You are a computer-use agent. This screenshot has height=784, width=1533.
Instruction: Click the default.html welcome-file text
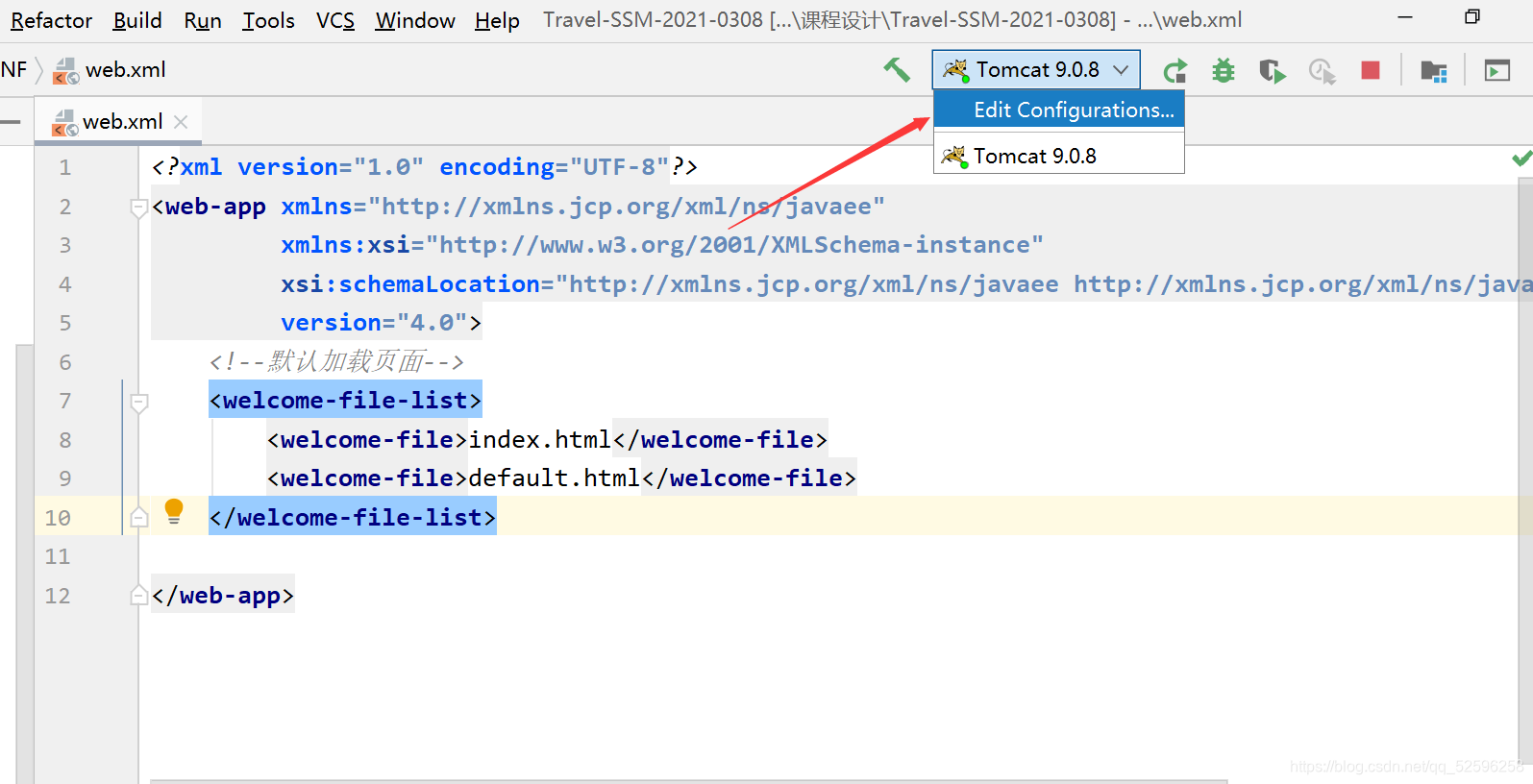[x=554, y=478]
